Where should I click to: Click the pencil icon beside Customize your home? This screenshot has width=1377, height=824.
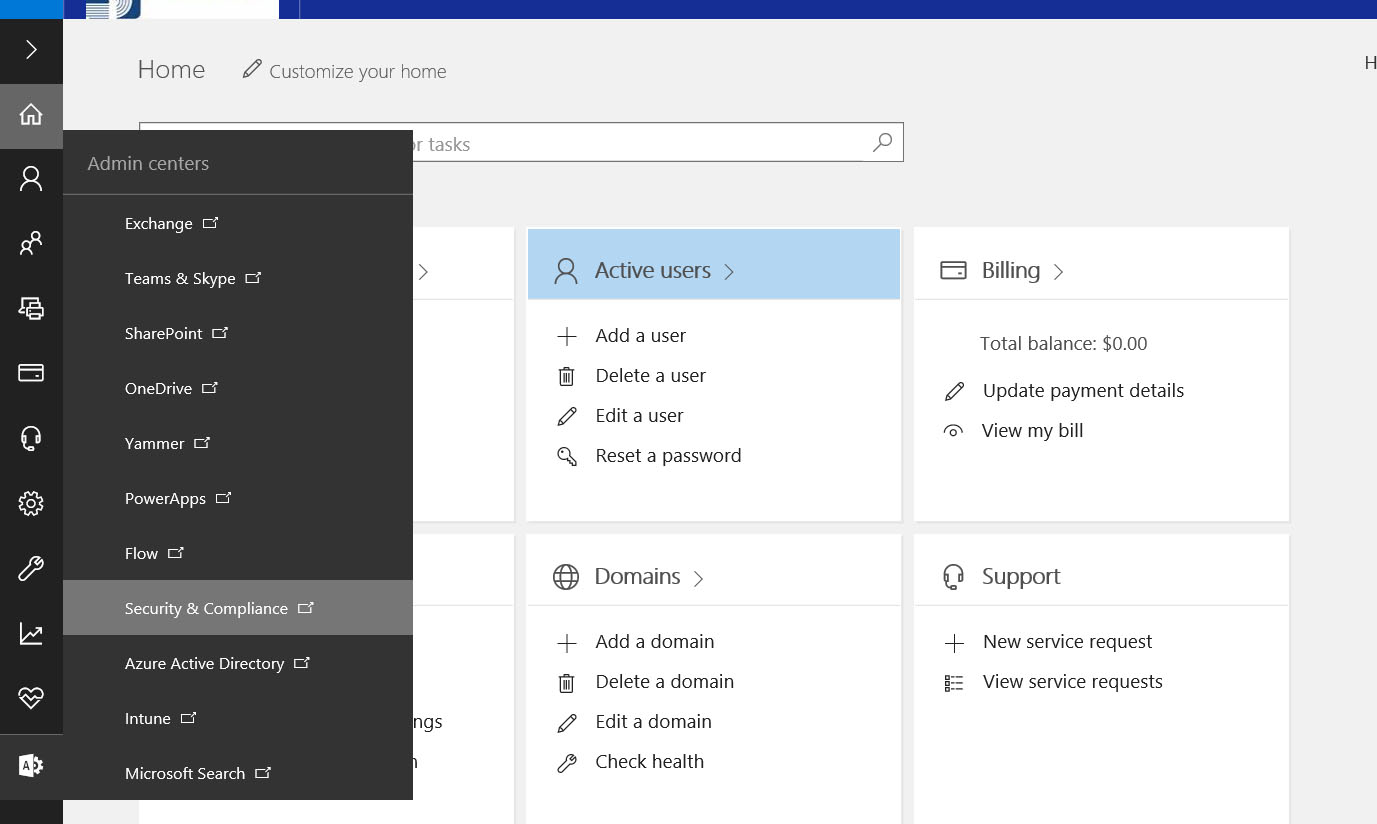pos(252,69)
